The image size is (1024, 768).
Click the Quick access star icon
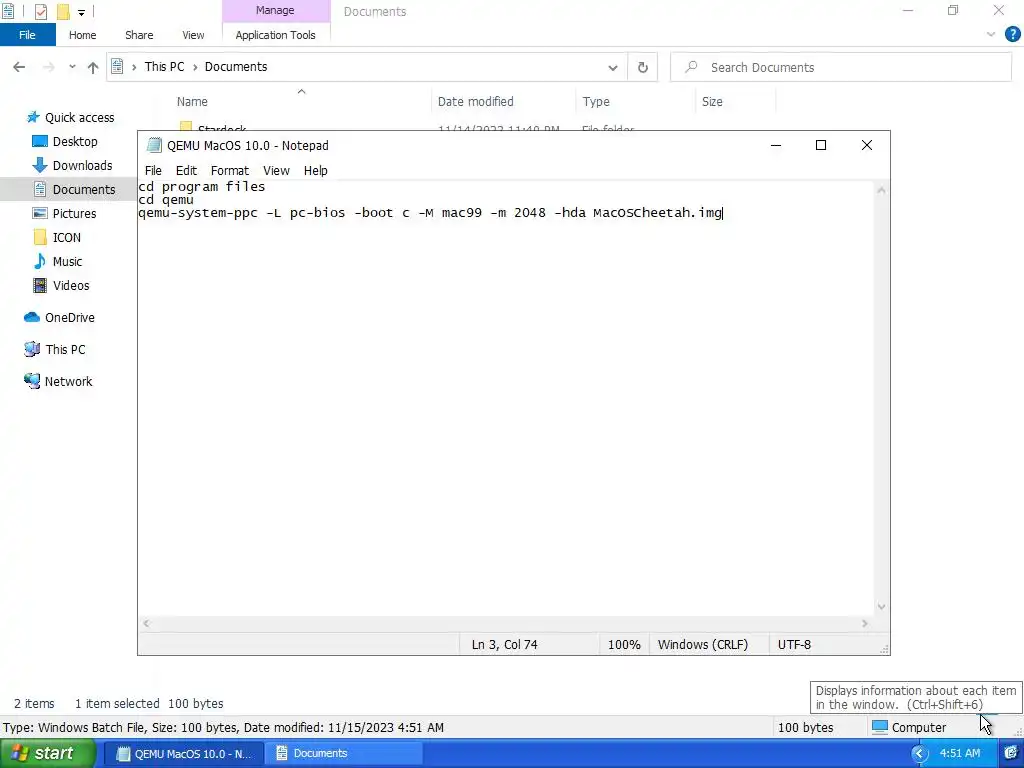click(33, 118)
